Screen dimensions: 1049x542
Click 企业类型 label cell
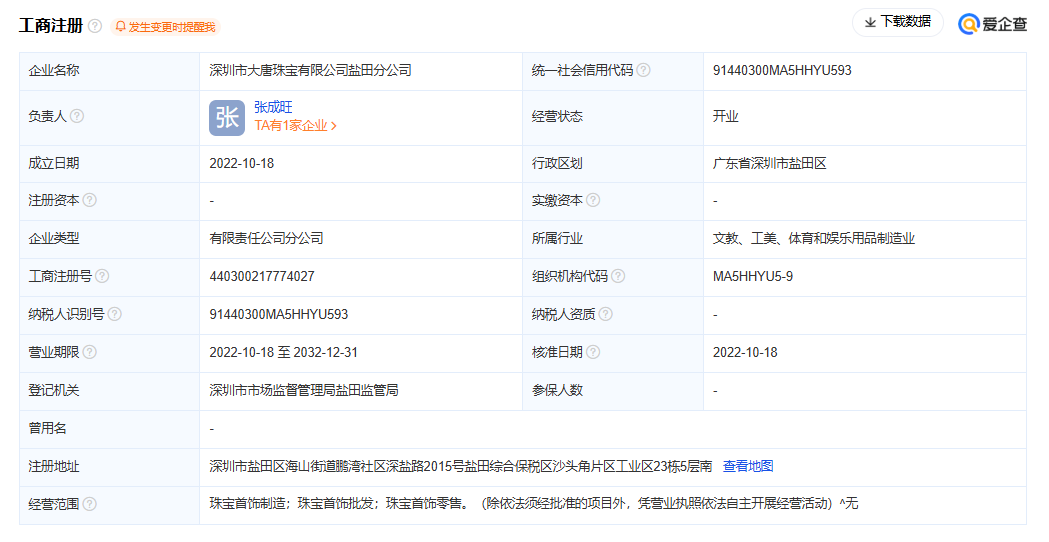point(110,239)
